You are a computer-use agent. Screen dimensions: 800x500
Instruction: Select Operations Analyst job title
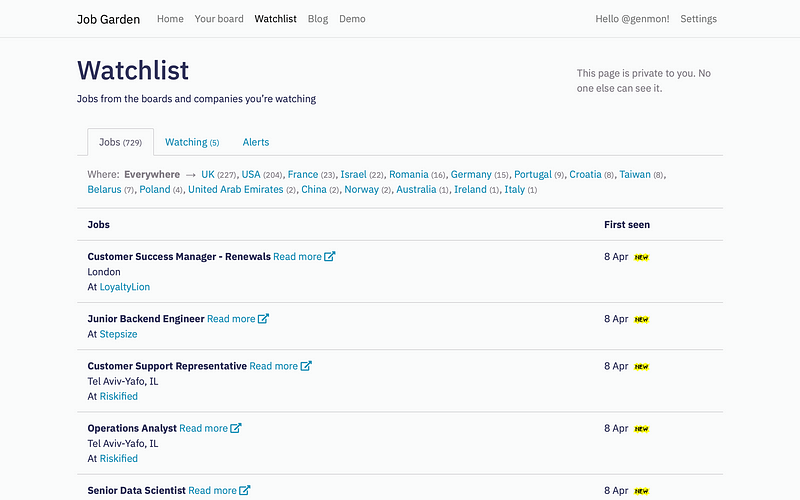pos(132,429)
